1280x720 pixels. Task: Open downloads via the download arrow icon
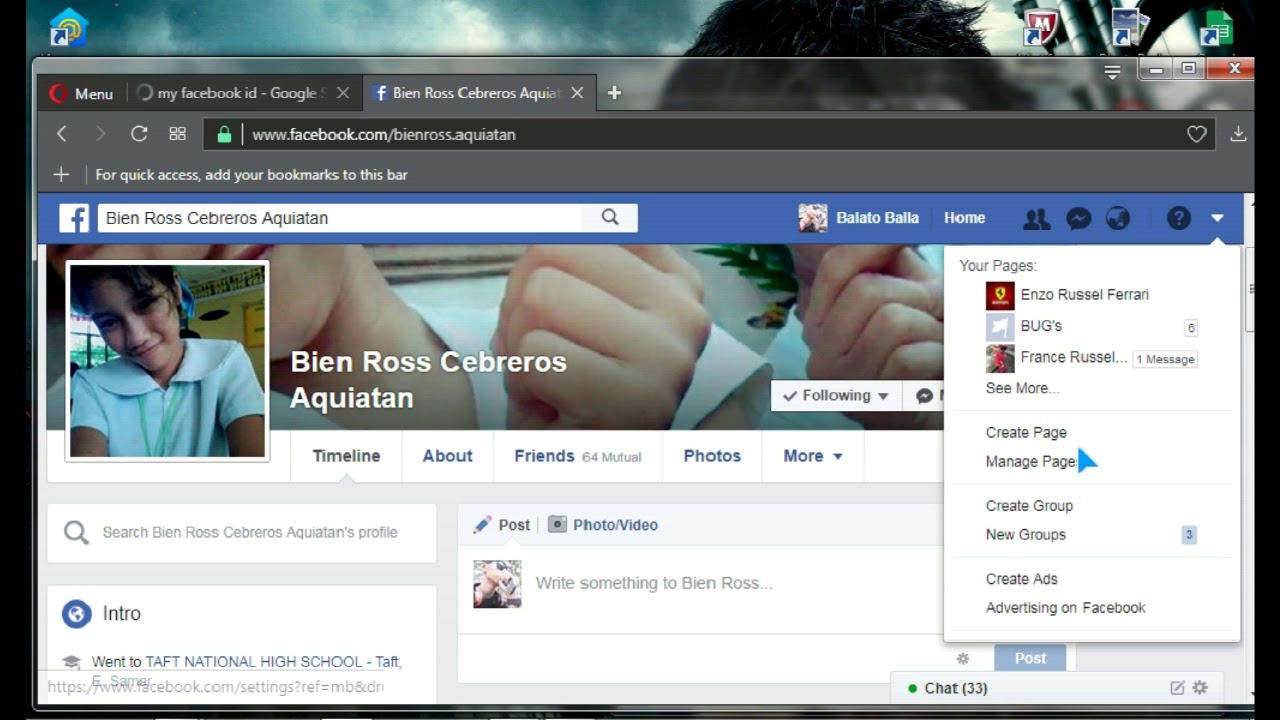(1238, 134)
